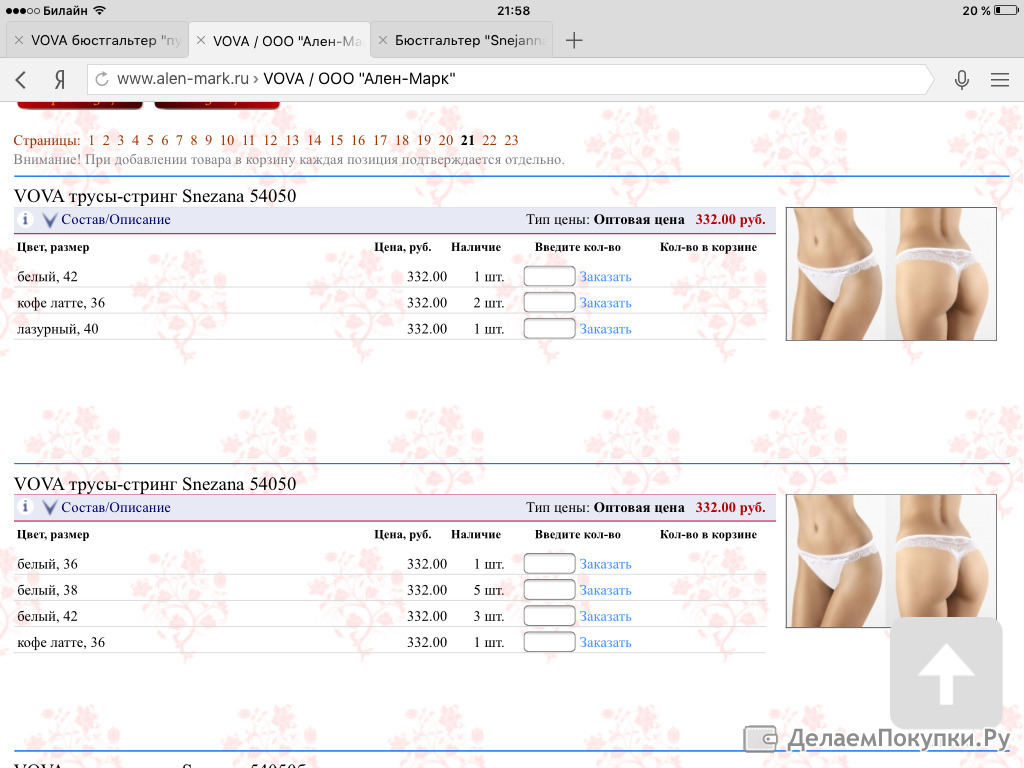Click the info icon in second product block

coord(25,507)
